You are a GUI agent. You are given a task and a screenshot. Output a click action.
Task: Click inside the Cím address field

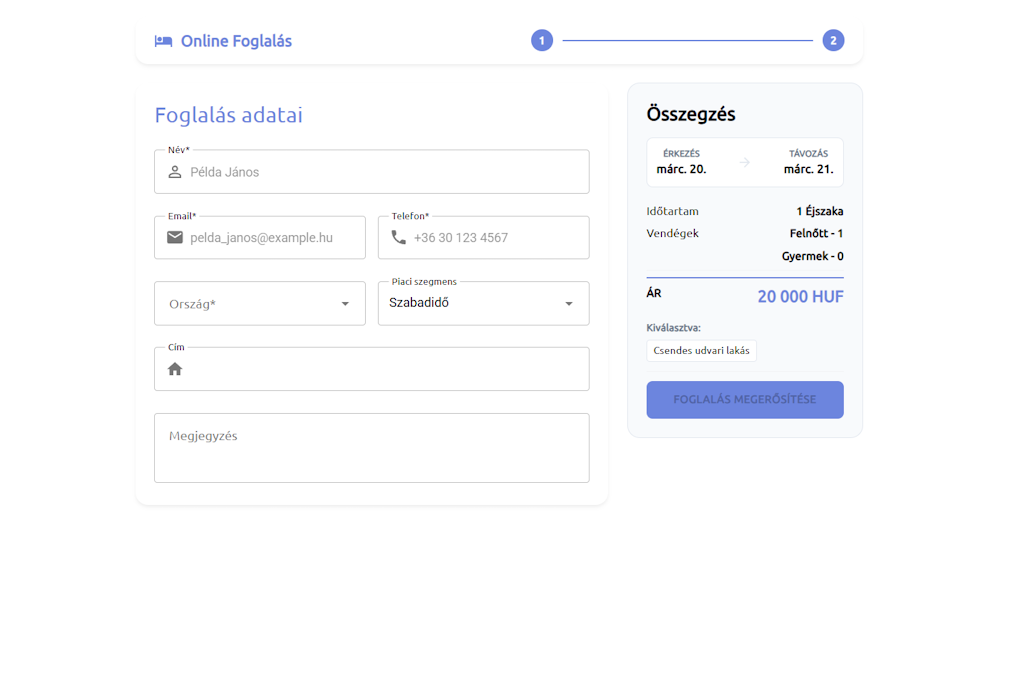[385, 369]
